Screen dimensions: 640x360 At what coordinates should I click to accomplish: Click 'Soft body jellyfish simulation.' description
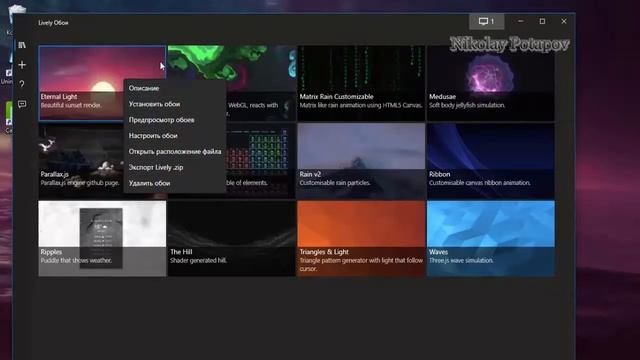pos(467,105)
